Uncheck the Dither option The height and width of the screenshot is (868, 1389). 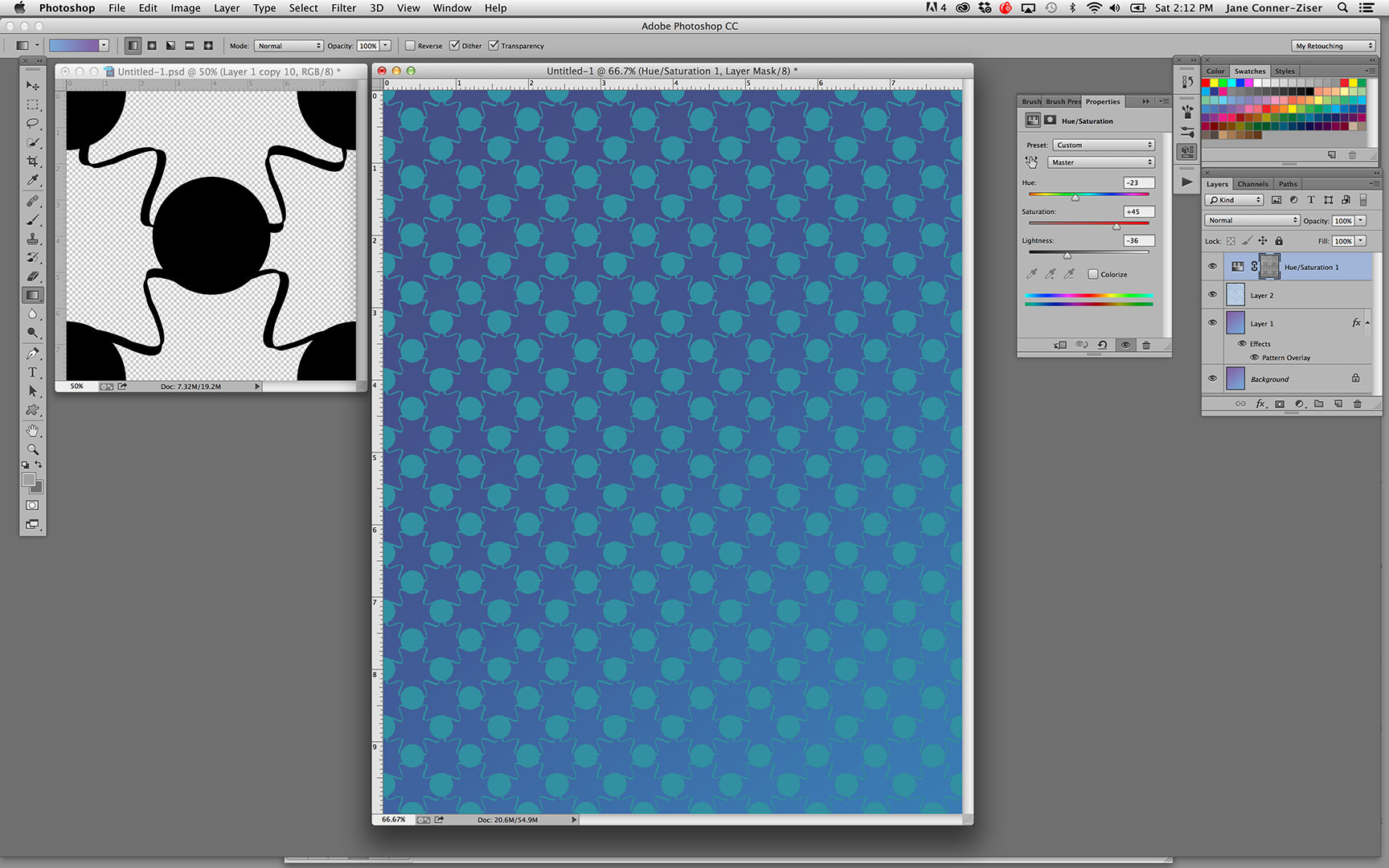click(x=454, y=46)
